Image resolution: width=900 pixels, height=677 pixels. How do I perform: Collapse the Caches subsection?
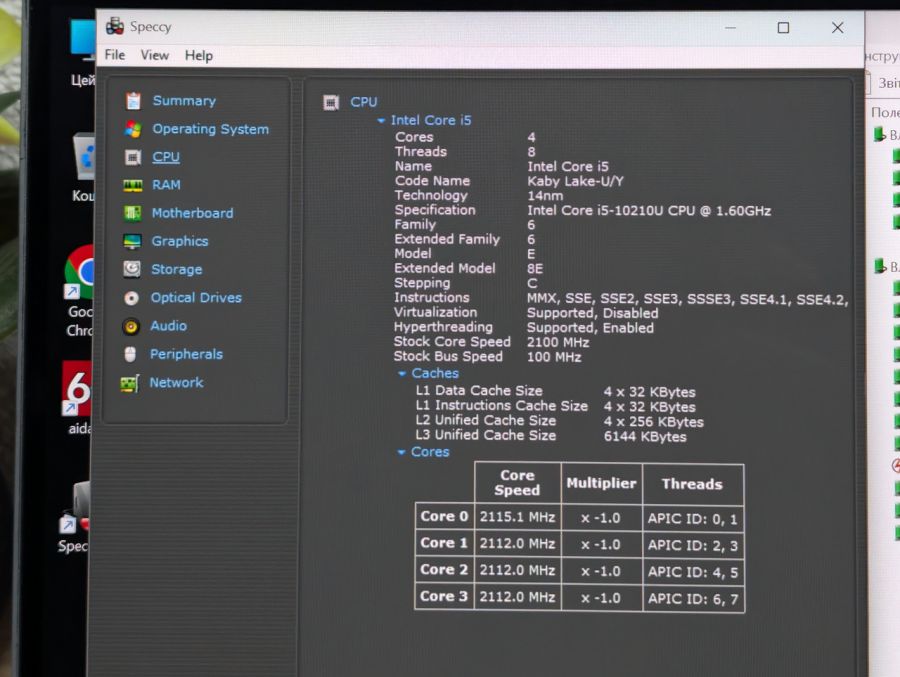pyautogui.click(x=402, y=374)
